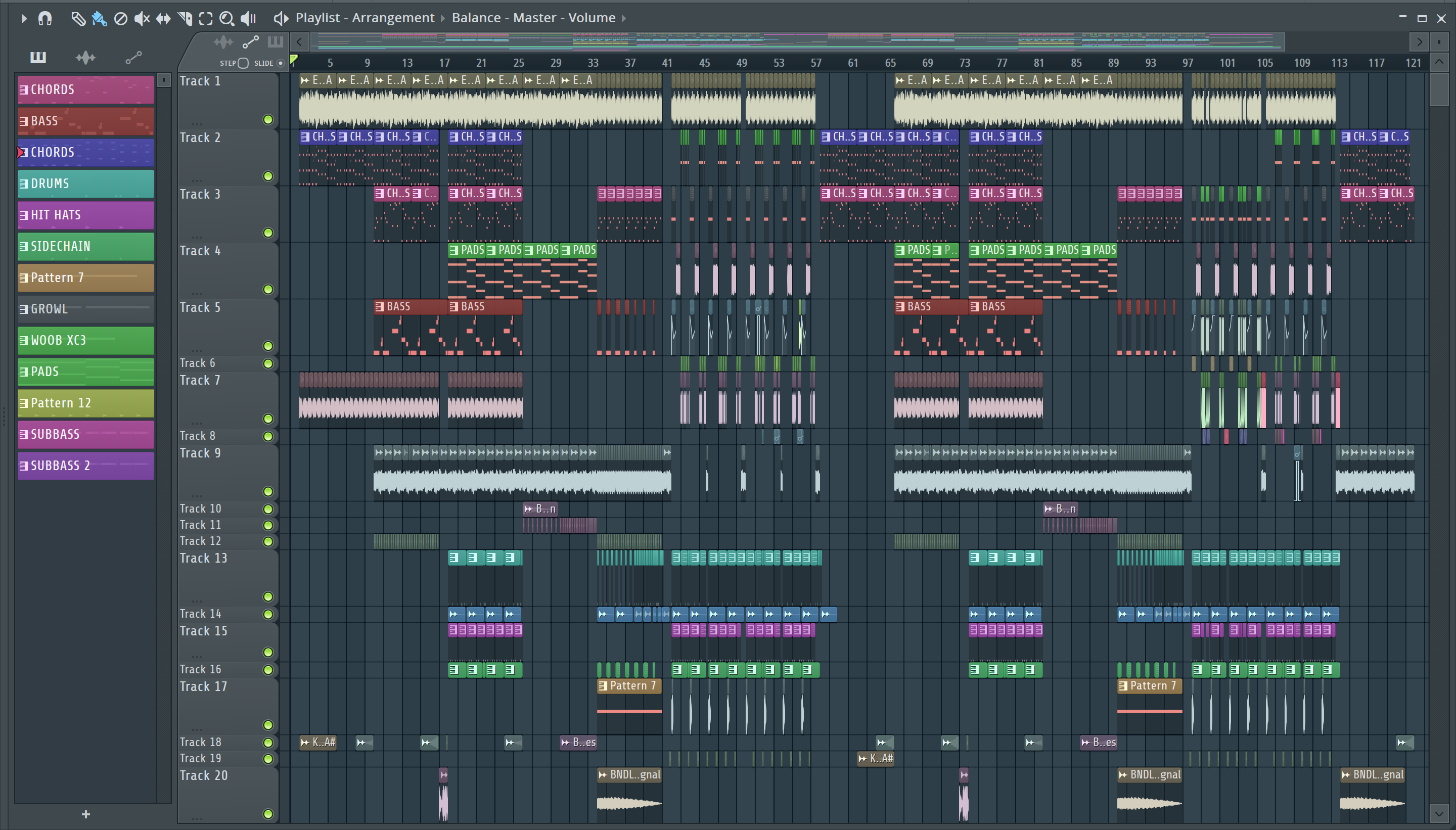The height and width of the screenshot is (830, 1456).
Task: Click the song overview minimap scrollbar
Action: point(798,41)
